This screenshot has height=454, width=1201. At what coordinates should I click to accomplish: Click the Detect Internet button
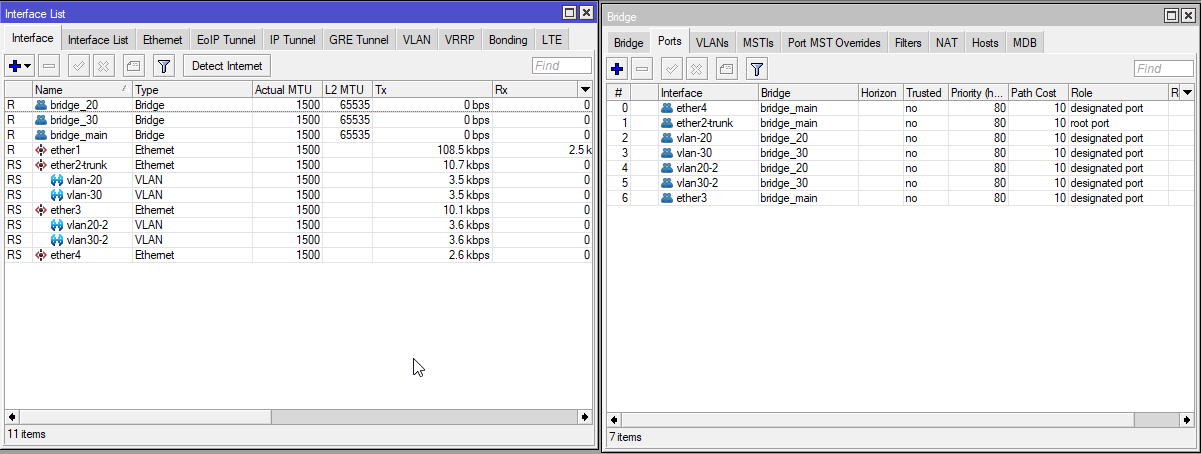click(x=227, y=66)
